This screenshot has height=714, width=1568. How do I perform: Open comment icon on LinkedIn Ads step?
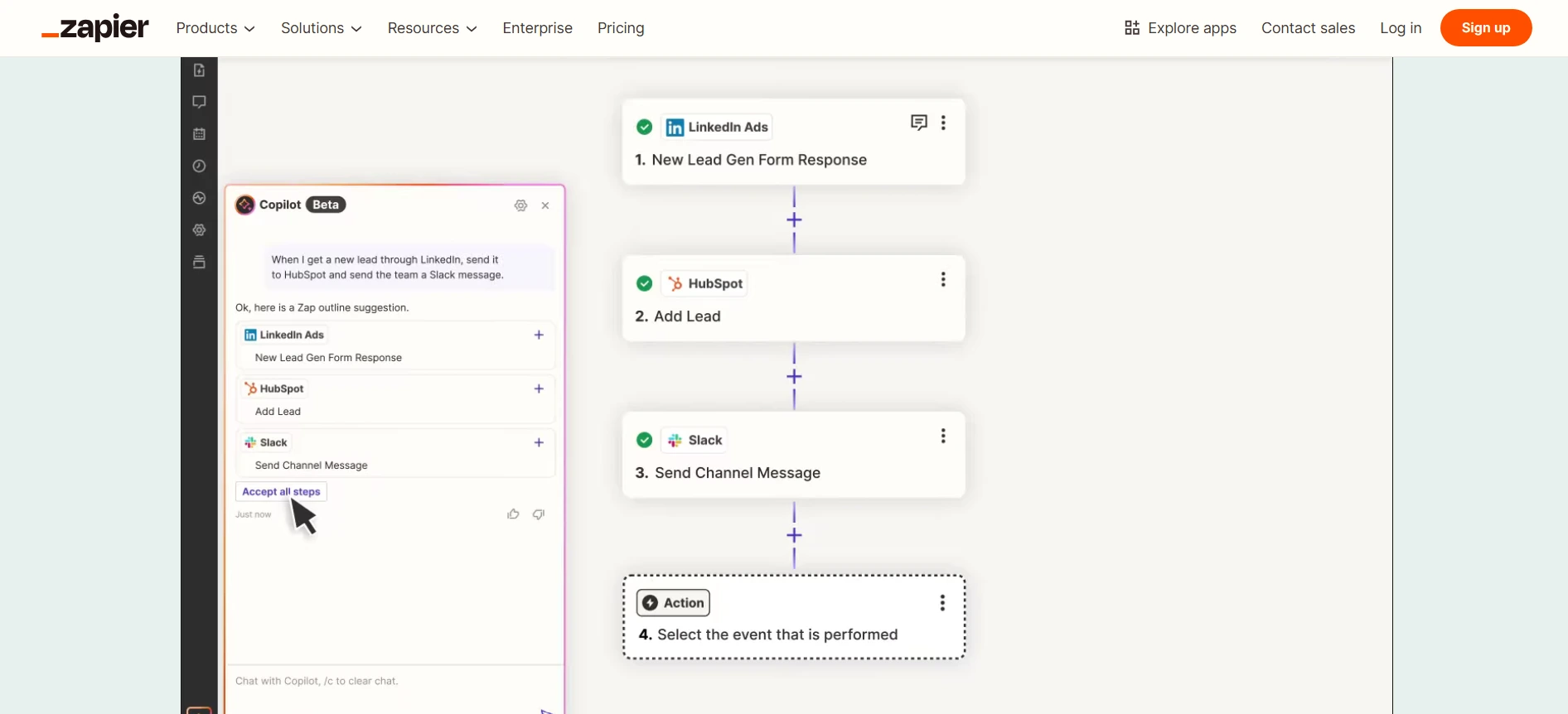coord(918,123)
